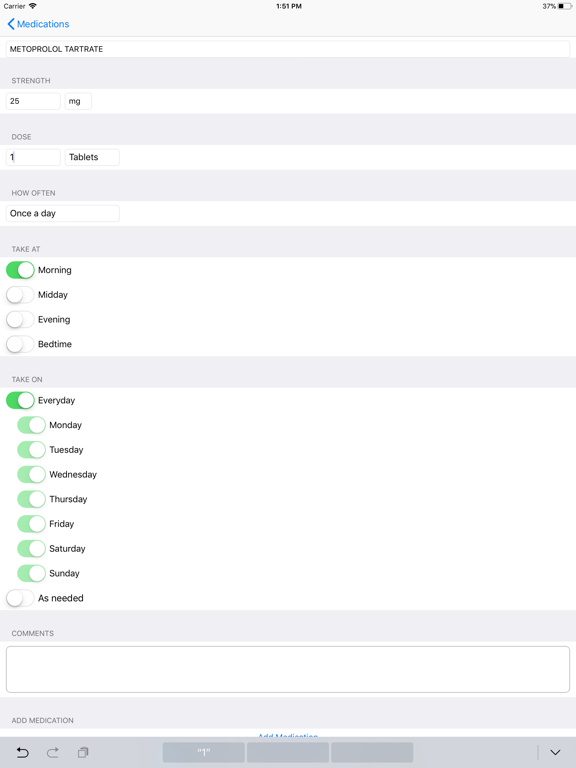Screen dimensions: 576x768
Task: Tap the paste clipboard icon
Action: (x=83, y=752)
